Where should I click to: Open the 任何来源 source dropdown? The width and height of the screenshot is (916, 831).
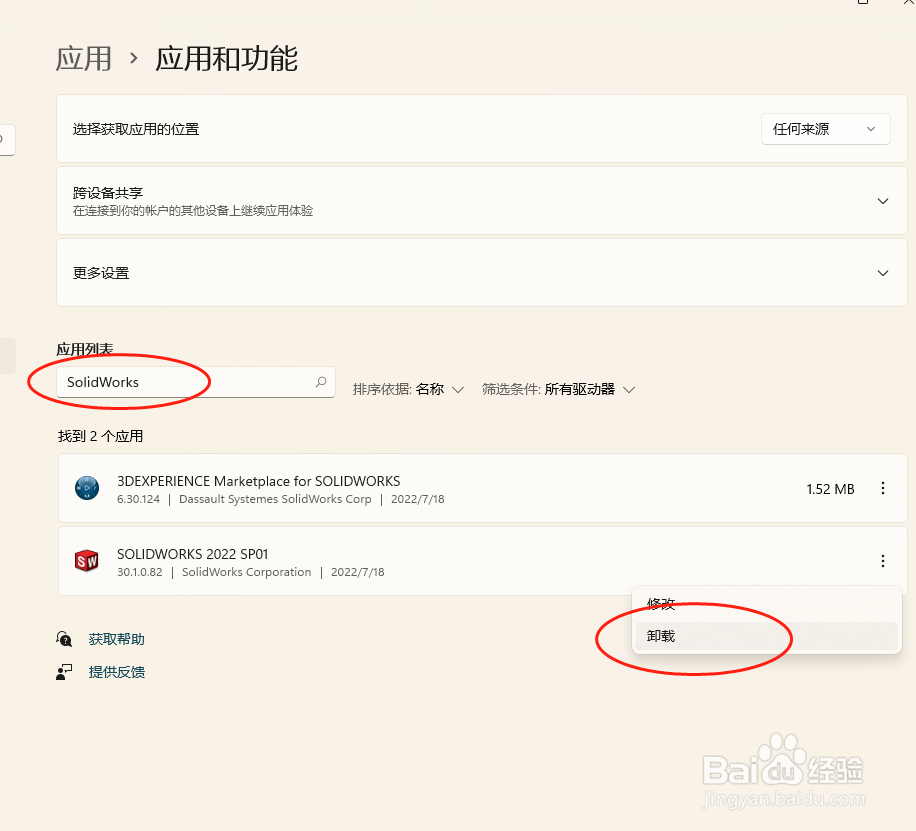pyautogui.click(x=825, y=129)
